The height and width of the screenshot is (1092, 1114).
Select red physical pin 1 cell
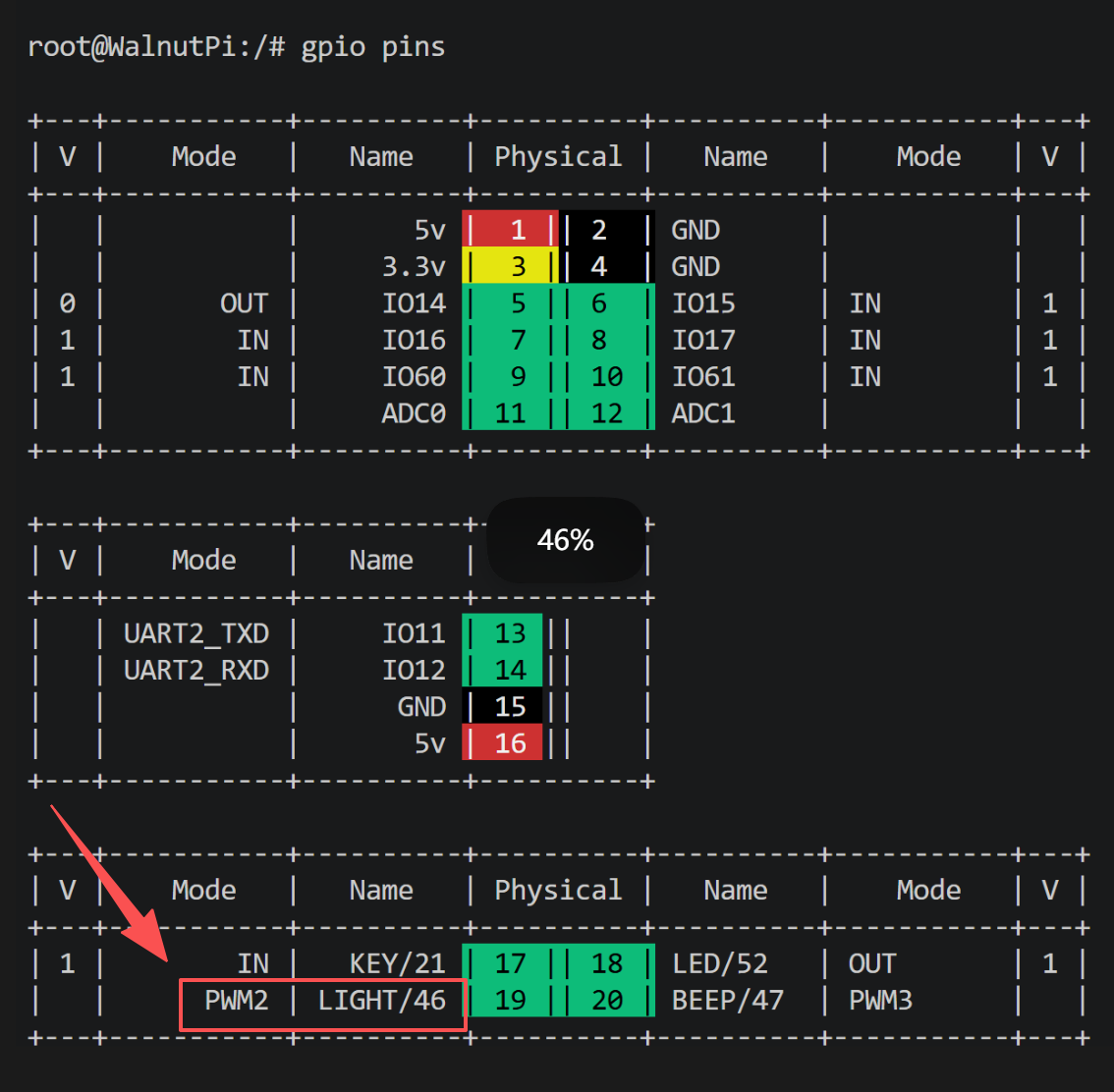(510, 230)
